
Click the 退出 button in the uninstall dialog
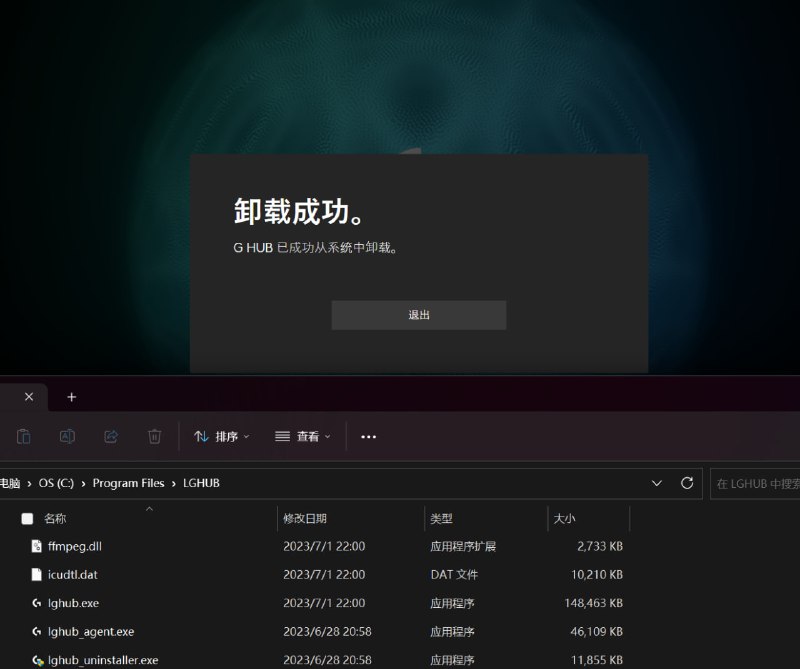tap(419, 315)
